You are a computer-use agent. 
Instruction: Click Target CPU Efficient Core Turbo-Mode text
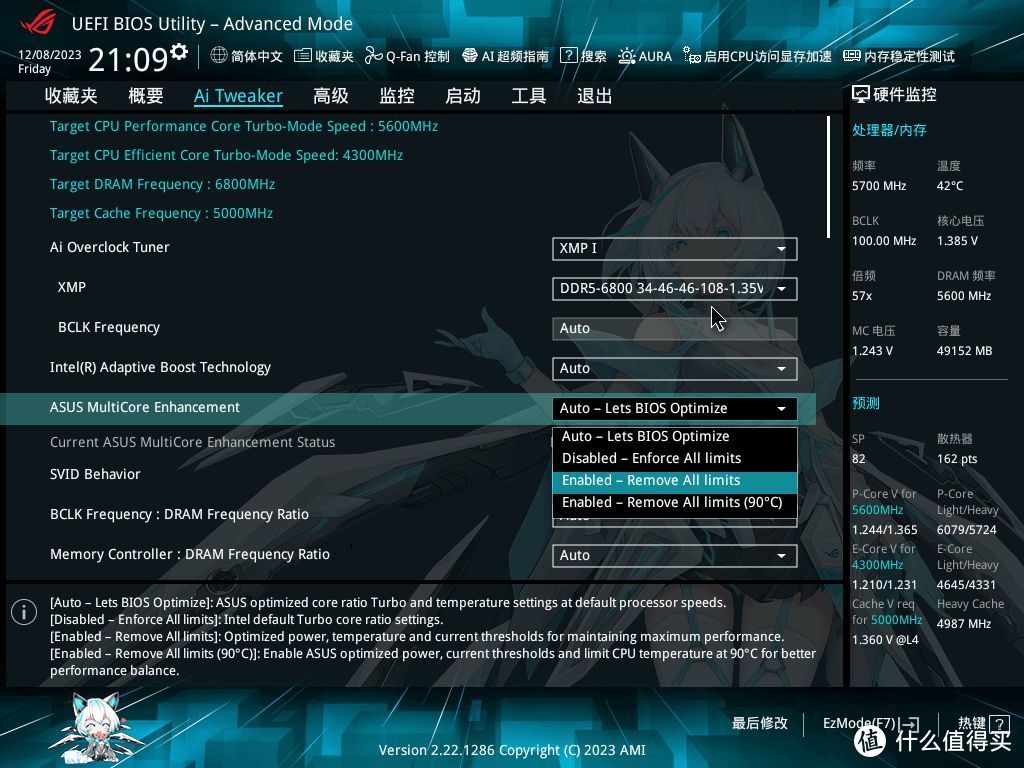pyautogui.click(x=226, y=155)
